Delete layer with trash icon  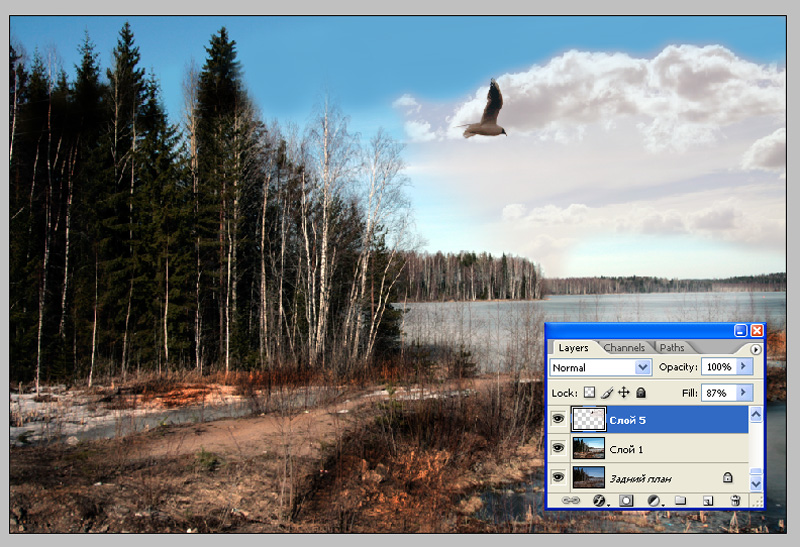coord(735,500)
